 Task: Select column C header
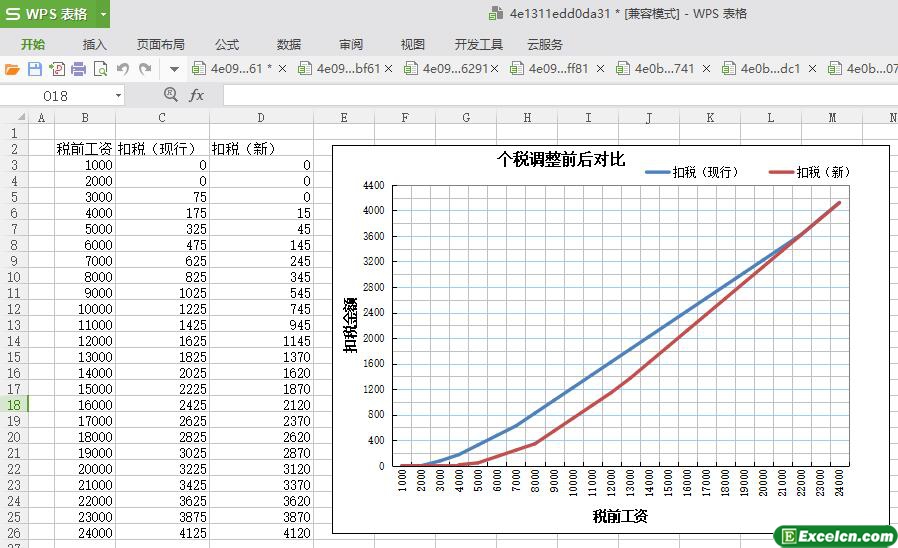[162, 118]
